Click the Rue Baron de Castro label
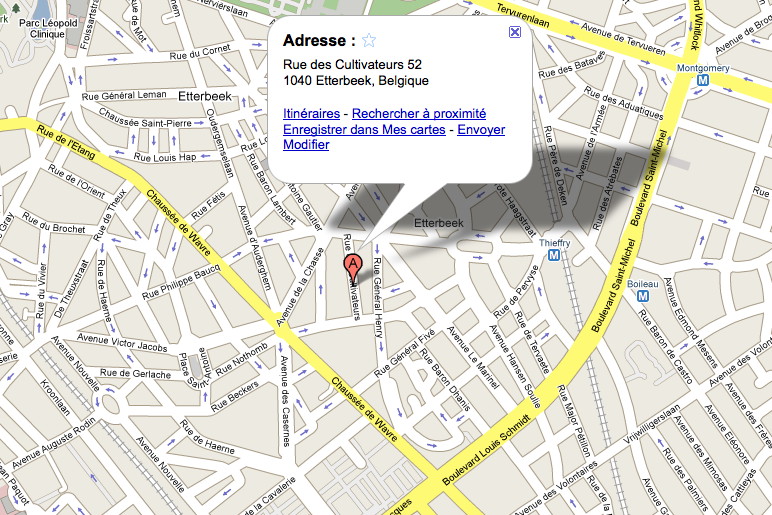 point(665,346)
